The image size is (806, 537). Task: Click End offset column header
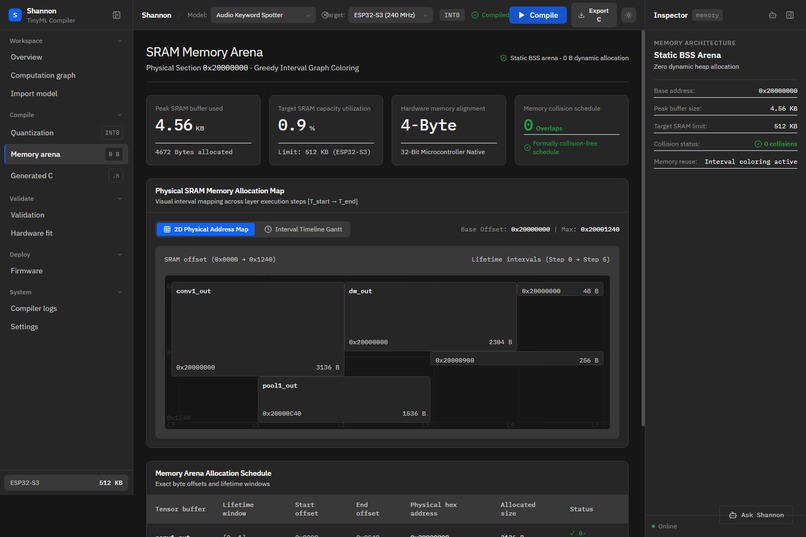pyautogui.click(x=368, y=509)
